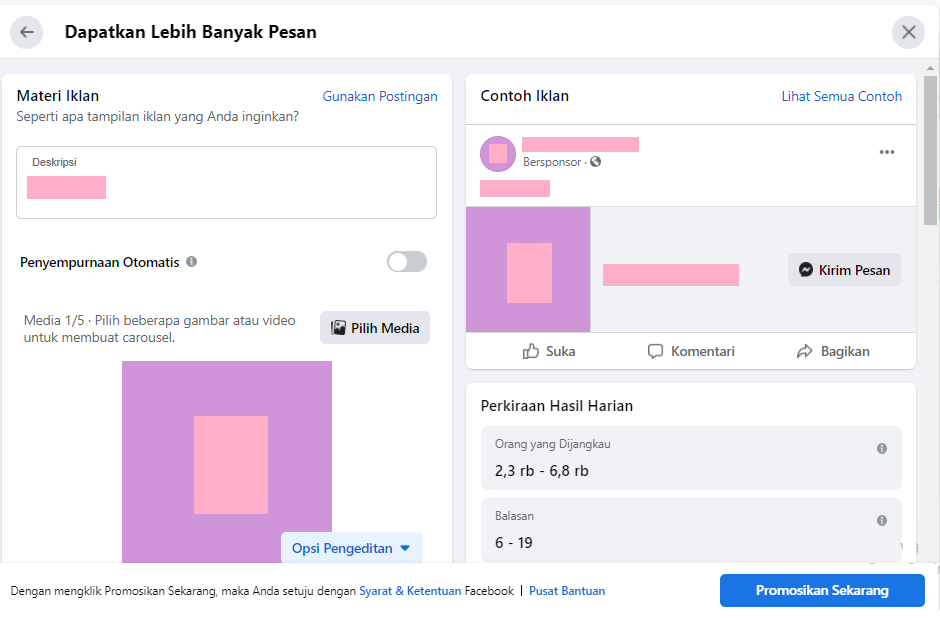Screen dimensions: 940x622
Task: Click the Komentari speech bubble icon
Action: click(655, 351)
